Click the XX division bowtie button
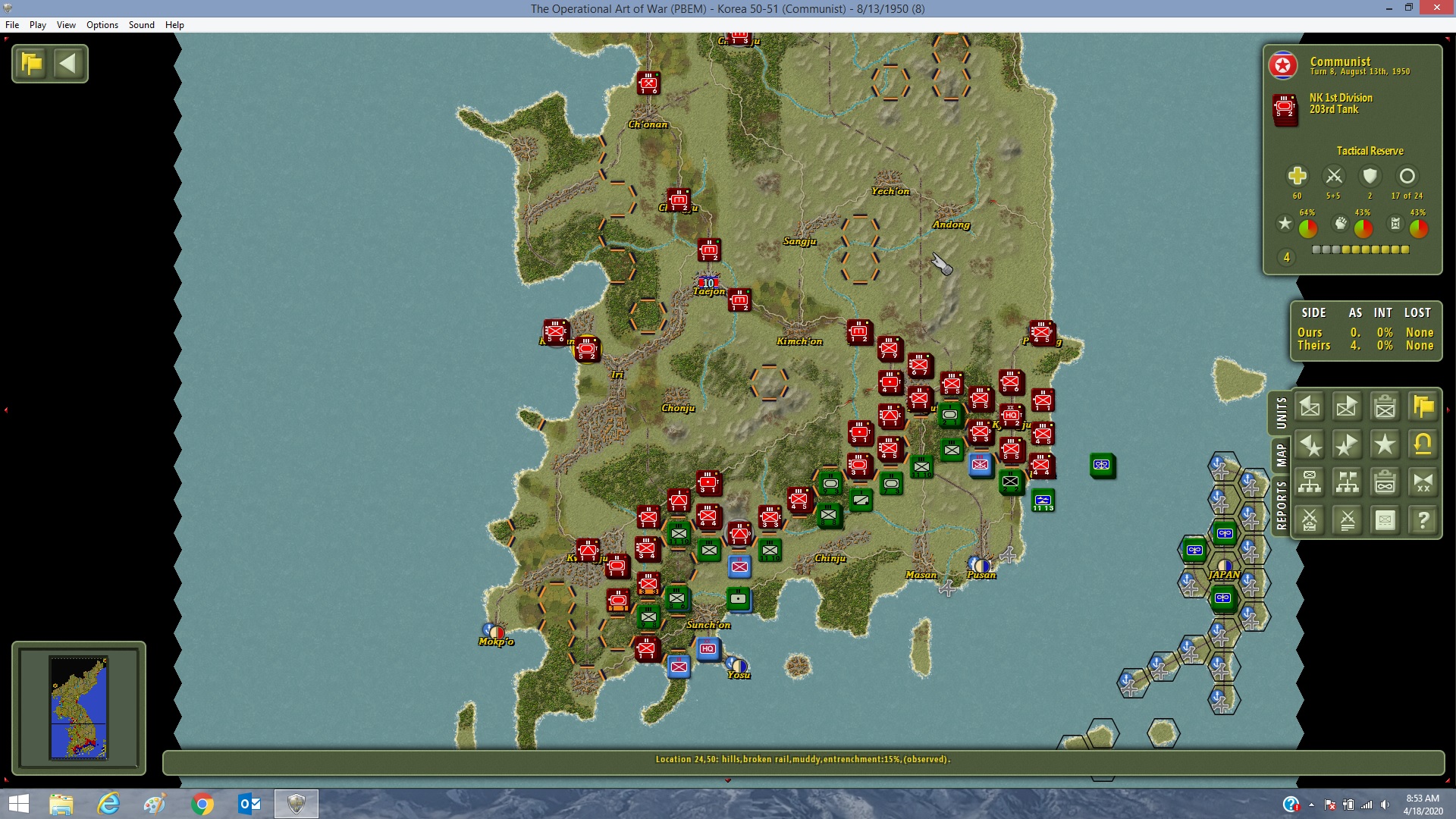The image size is (1456, 819). coord(1423,482)
